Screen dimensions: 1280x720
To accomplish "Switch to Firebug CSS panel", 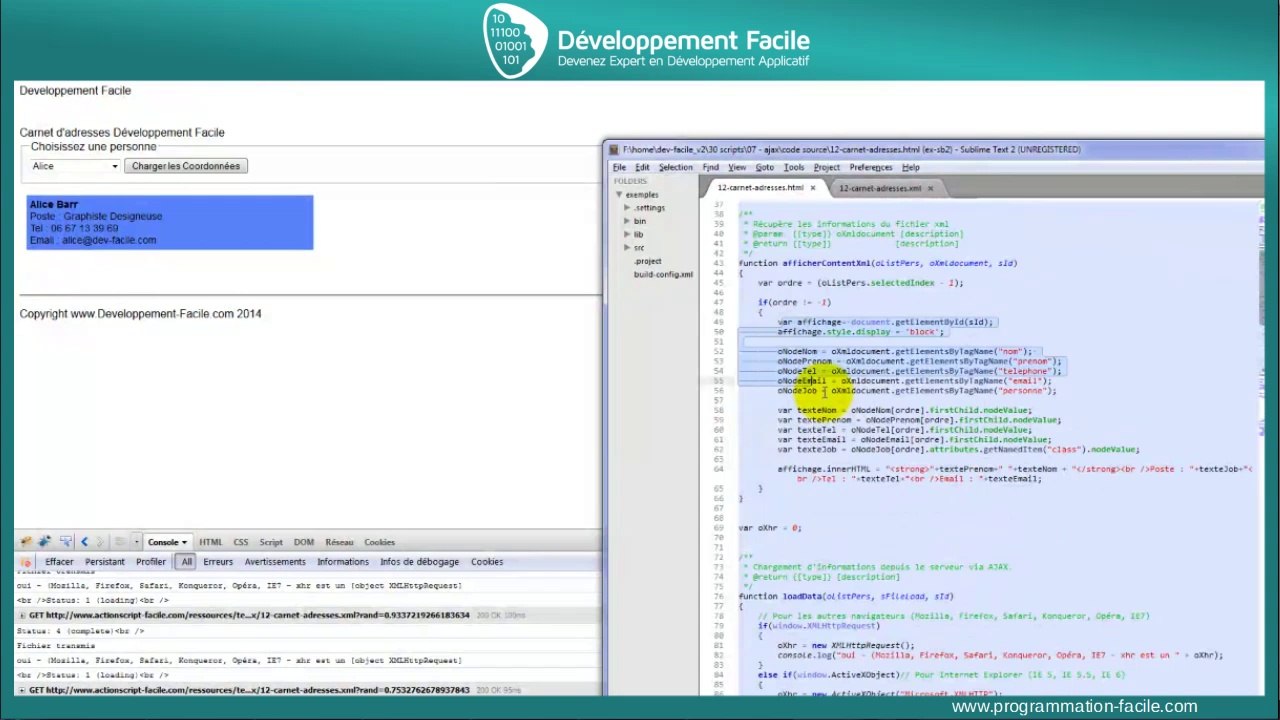I will [241, 542].
